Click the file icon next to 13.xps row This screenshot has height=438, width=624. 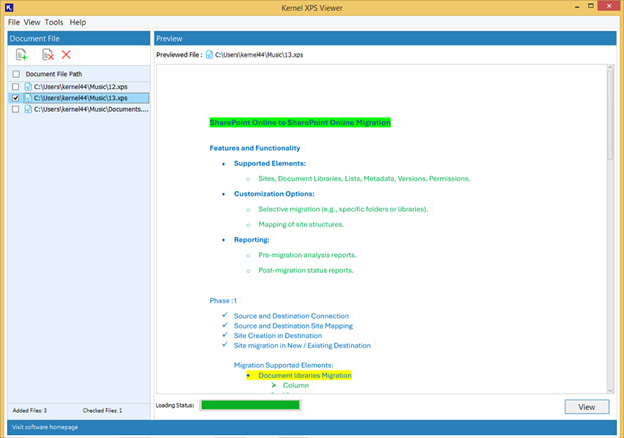pos(28,98)
